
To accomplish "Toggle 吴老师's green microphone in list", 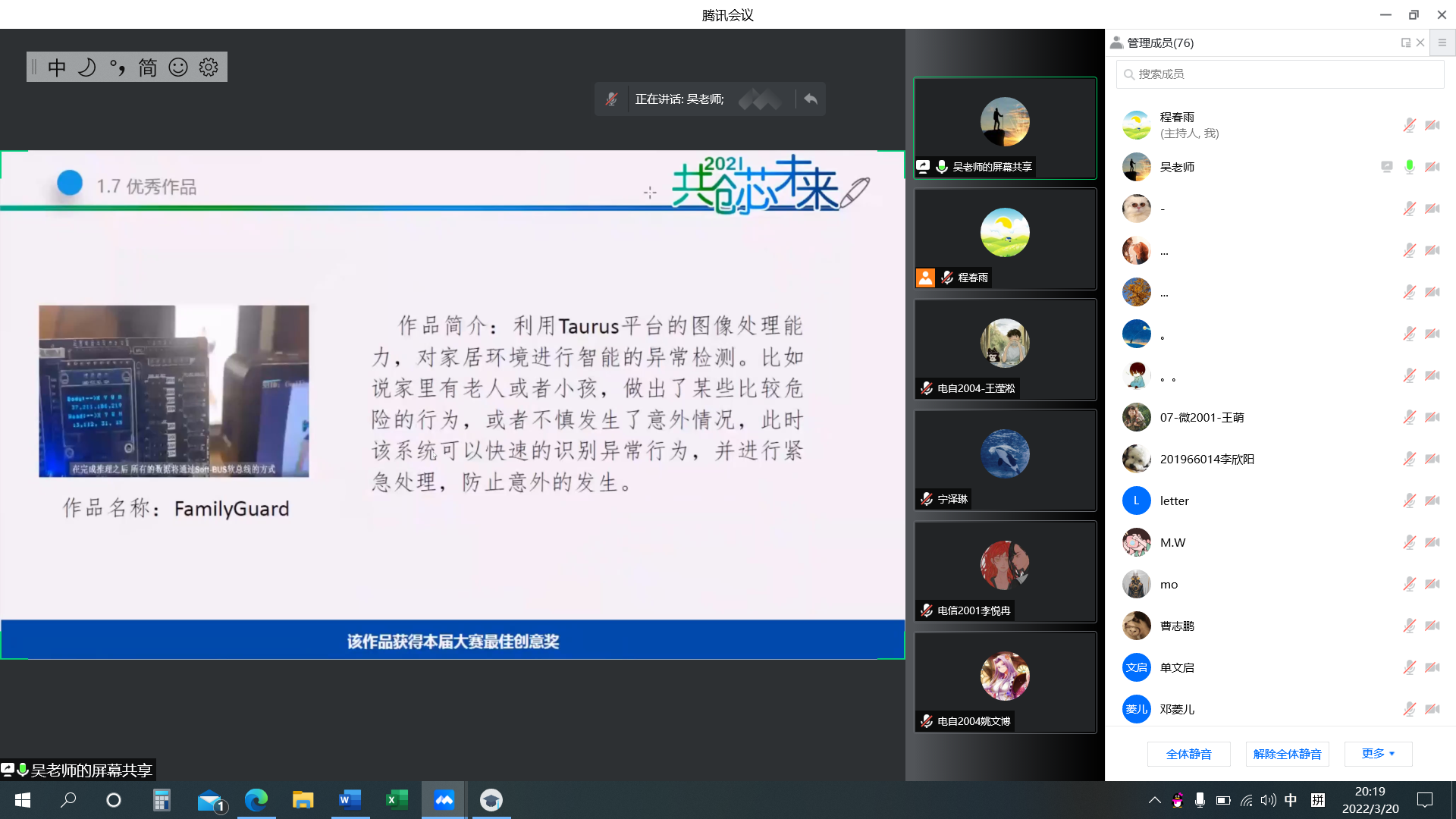I will tap(1409, 167).
